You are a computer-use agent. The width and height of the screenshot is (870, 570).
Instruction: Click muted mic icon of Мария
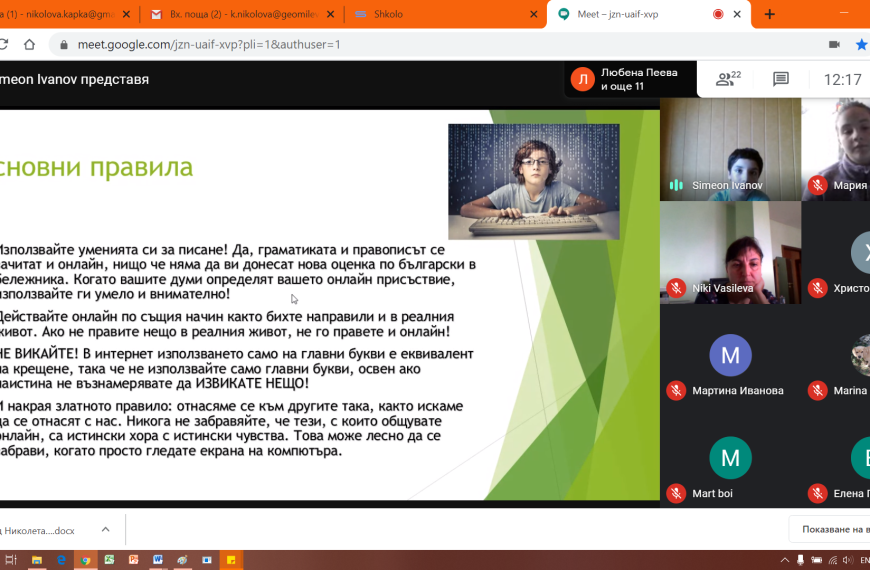(x=817, y=185)
